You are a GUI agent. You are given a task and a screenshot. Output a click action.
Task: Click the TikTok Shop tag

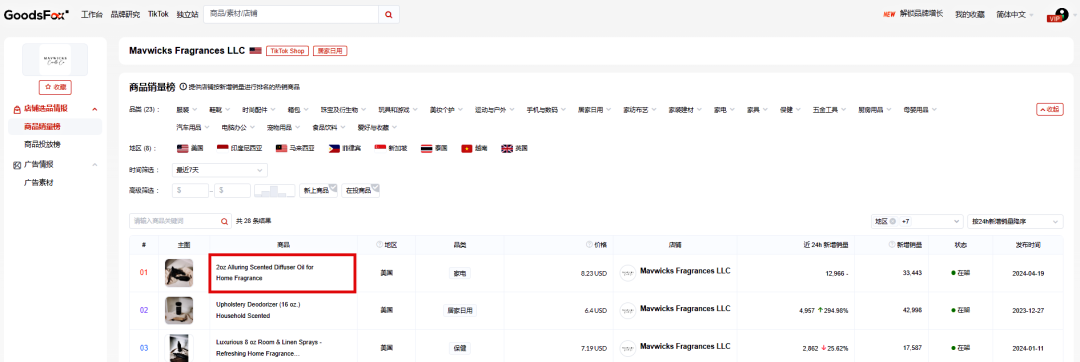287,51
